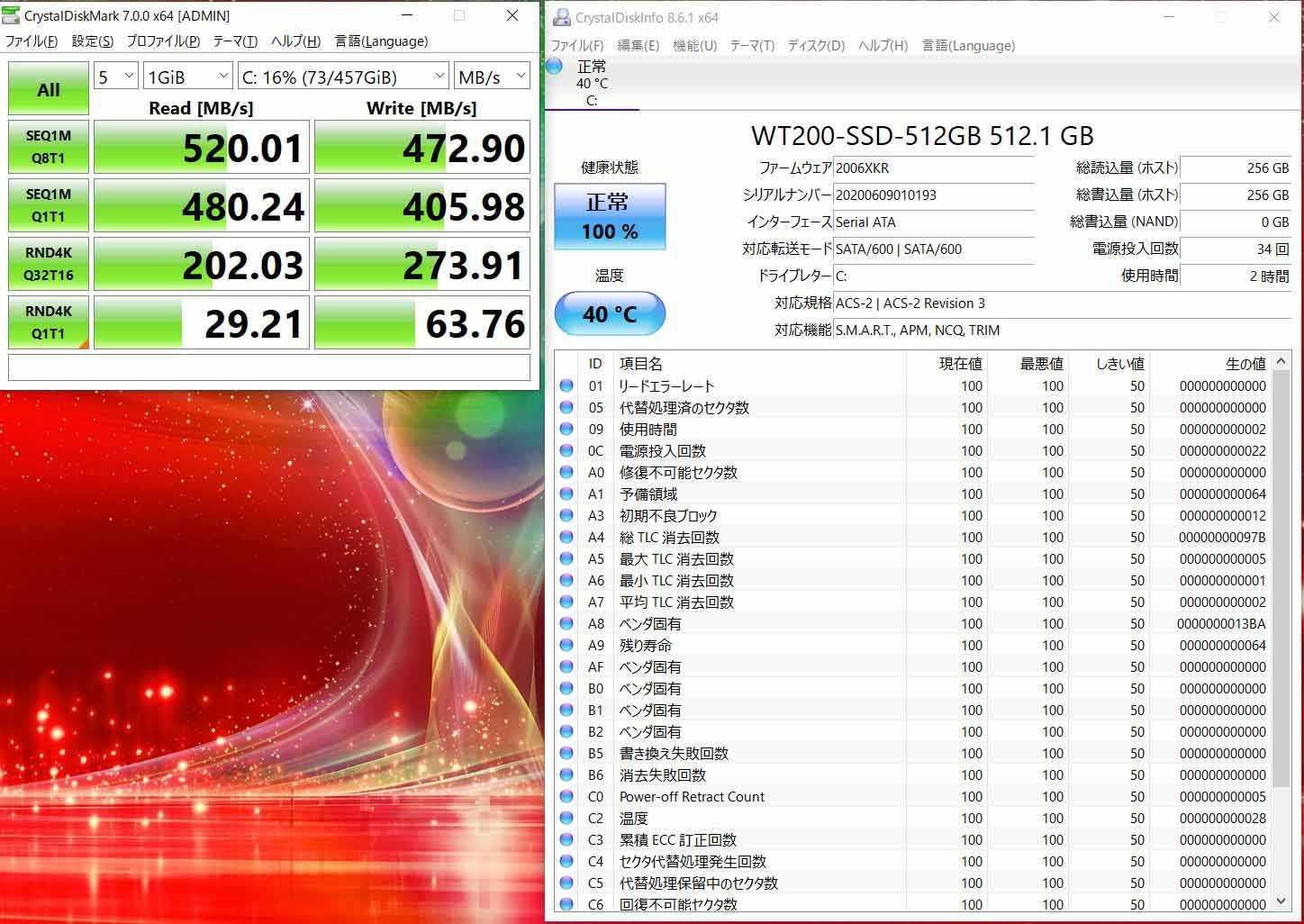Click status orb of リードエラーレート row

pos(566,385)
